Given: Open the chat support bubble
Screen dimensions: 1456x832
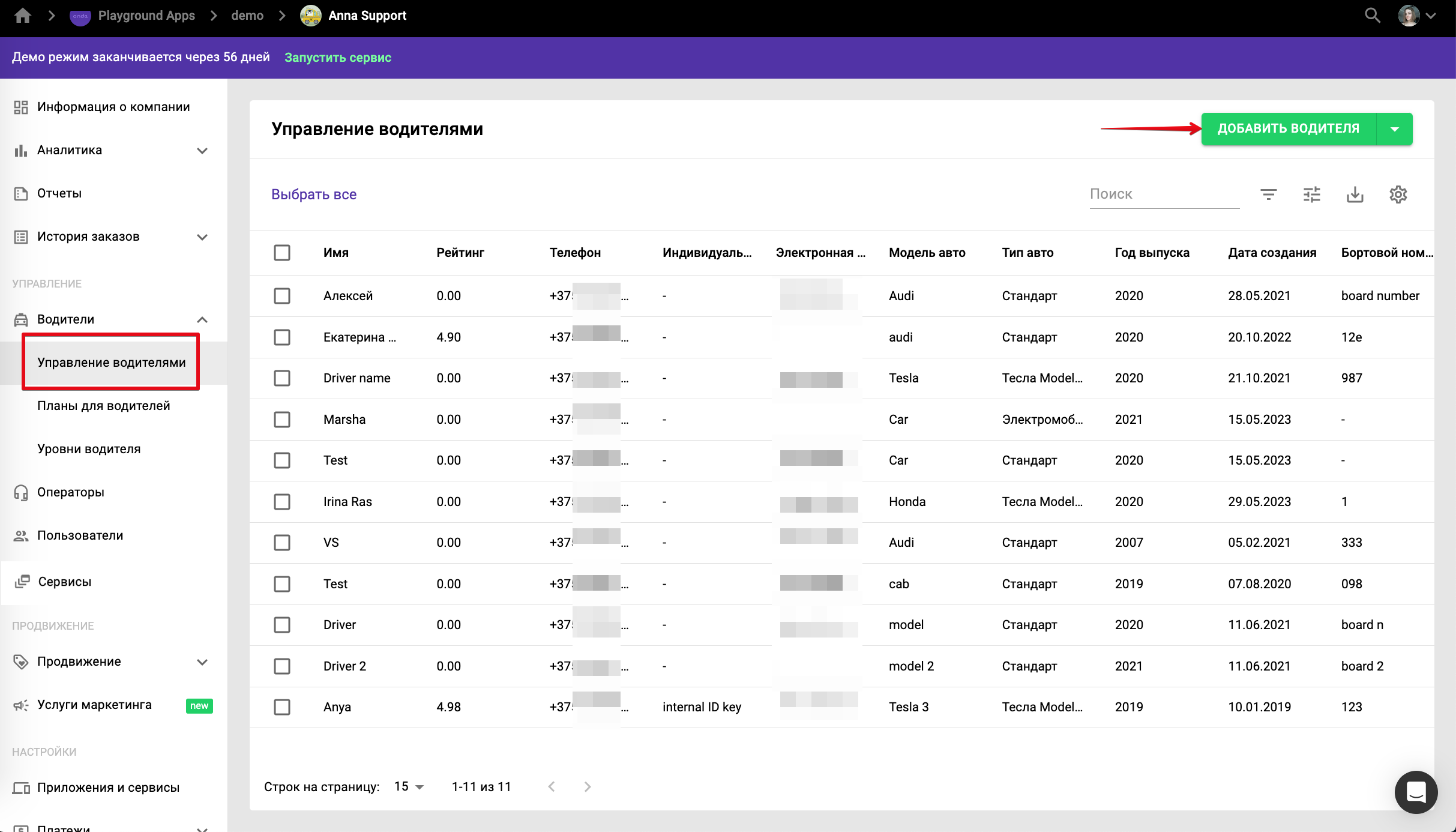Looking at the screenshot, I should (1416, 792).
